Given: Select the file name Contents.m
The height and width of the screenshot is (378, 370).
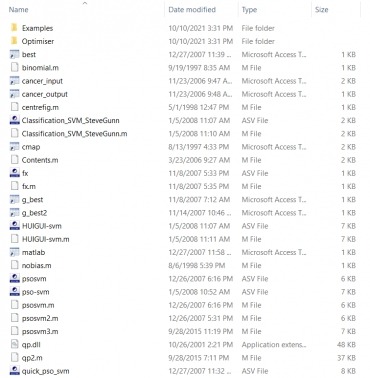Looking at the screenshot, I should point(40,160).
